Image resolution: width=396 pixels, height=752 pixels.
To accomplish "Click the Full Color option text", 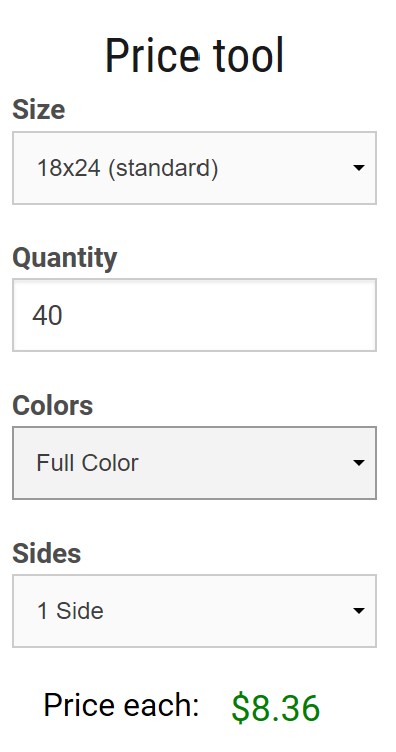I will click(87, 463).
